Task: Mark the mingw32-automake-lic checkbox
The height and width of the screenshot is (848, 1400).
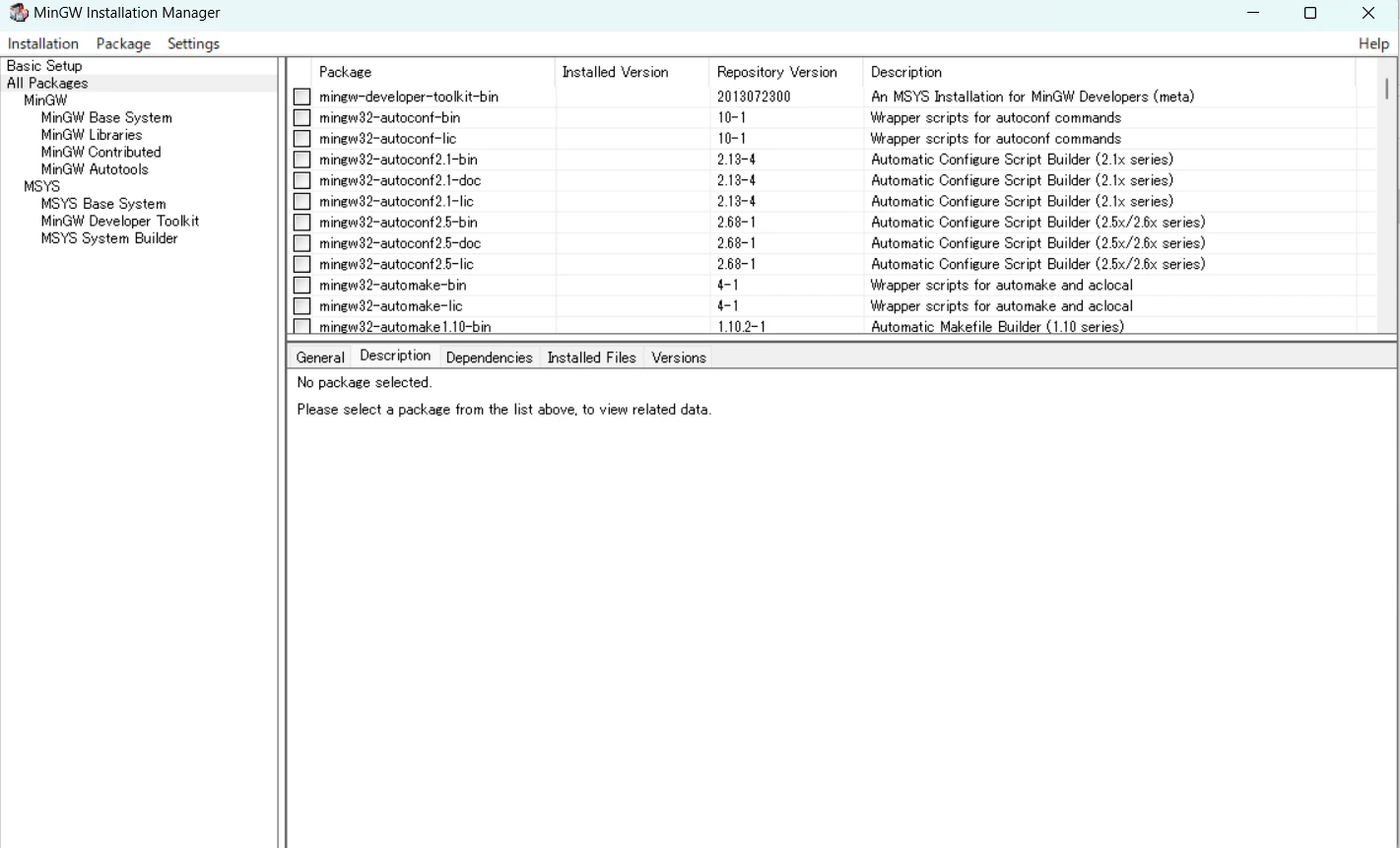Action: point(301,306)
